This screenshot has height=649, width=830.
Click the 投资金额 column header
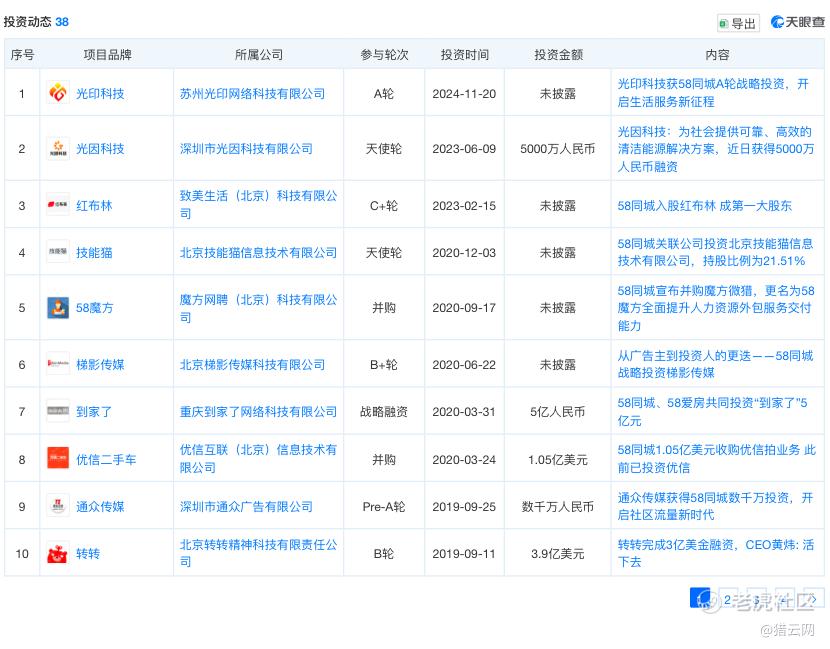click(558, 55)
